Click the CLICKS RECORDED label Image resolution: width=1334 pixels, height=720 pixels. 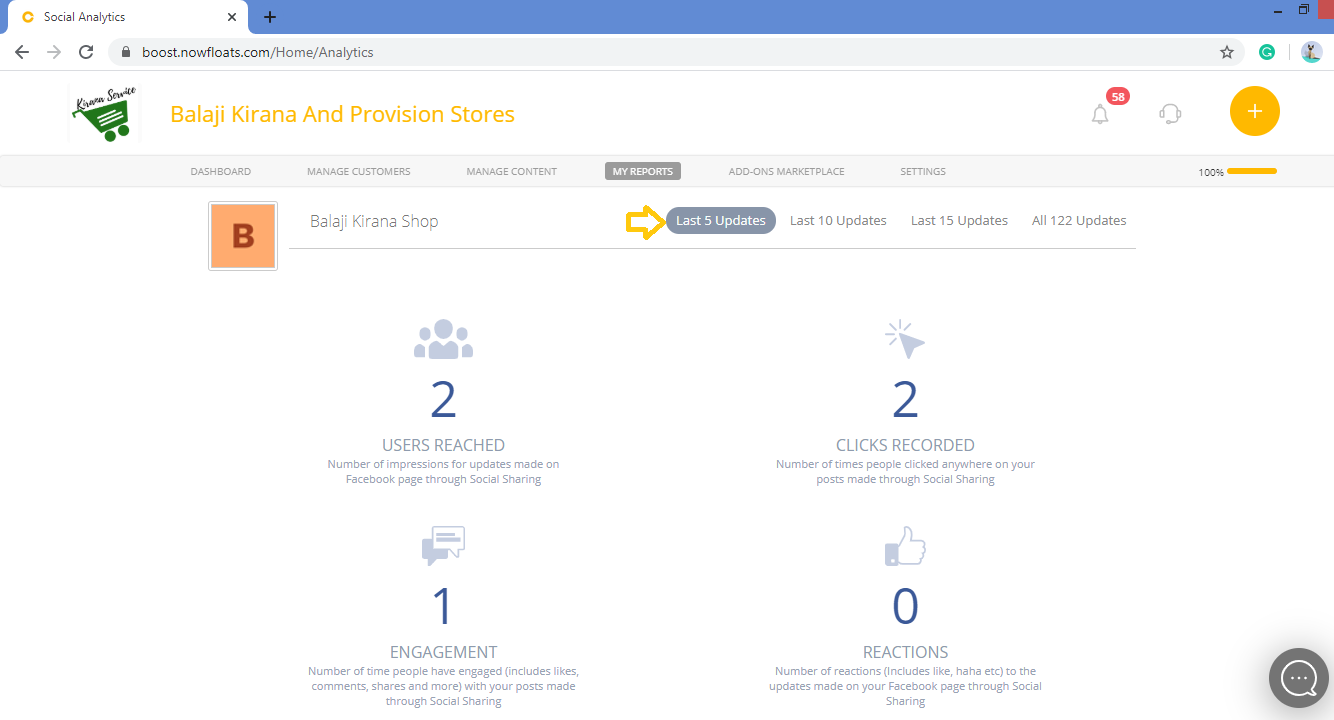(905, 445)
